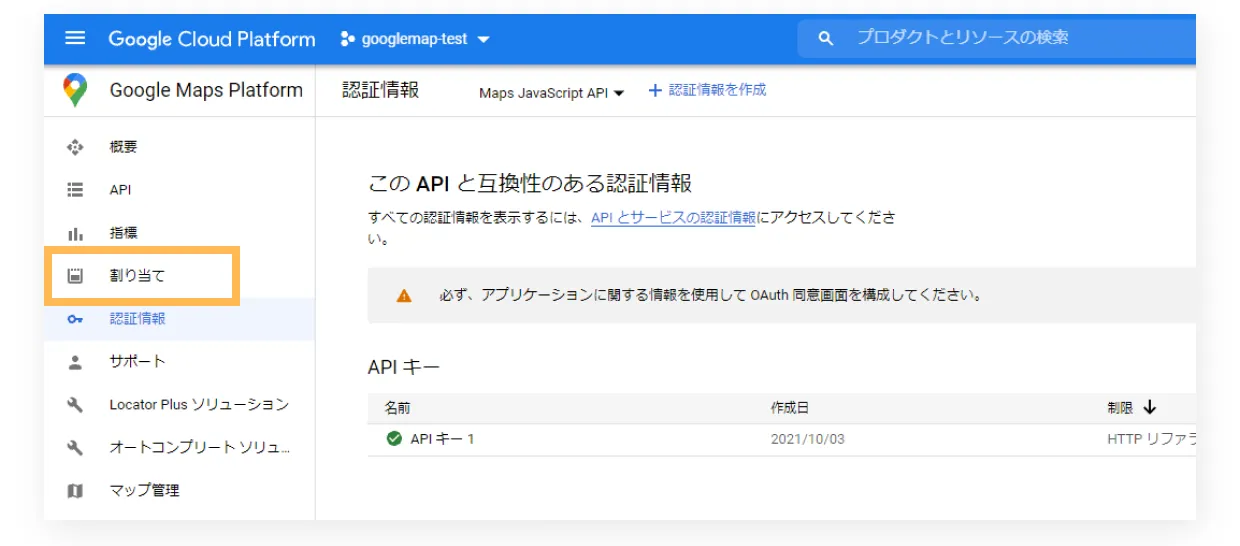Open the googlemap-test project selector dropdown

tap(416, 39)
